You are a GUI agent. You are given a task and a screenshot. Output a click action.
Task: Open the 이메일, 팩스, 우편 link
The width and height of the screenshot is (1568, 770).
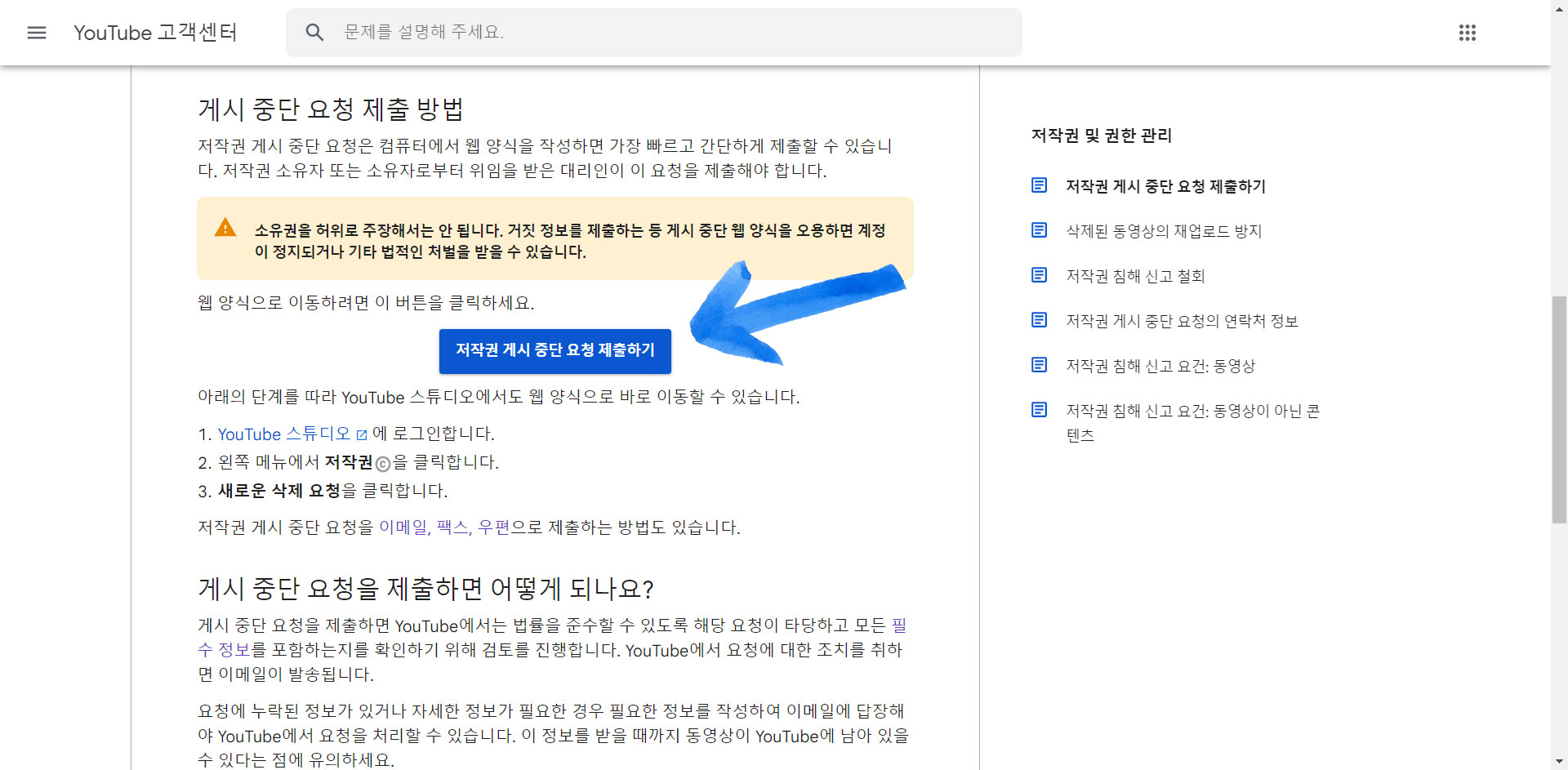pos(444,527)
